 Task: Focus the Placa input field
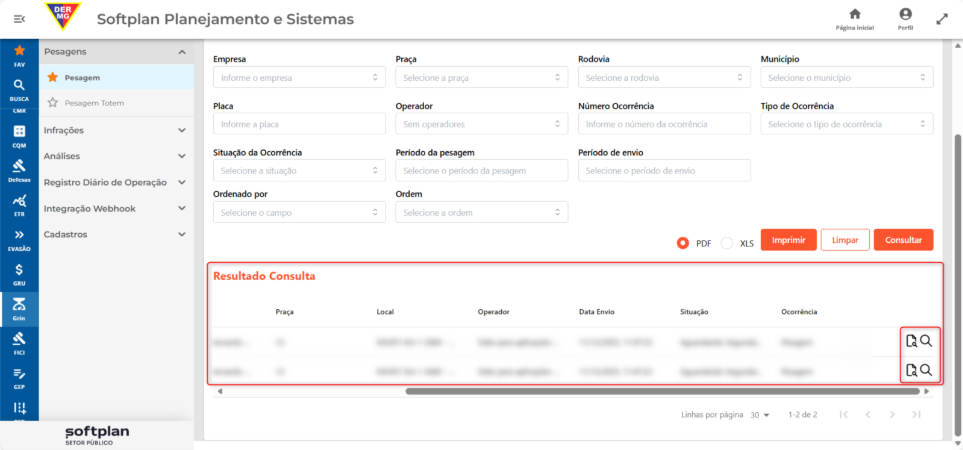[299, 124]
